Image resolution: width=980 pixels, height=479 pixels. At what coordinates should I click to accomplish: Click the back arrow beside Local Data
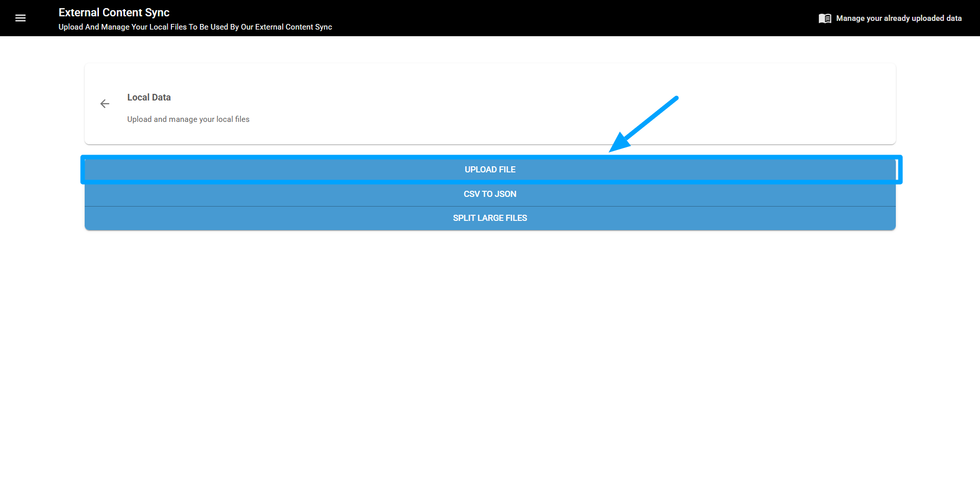point(105,104)
